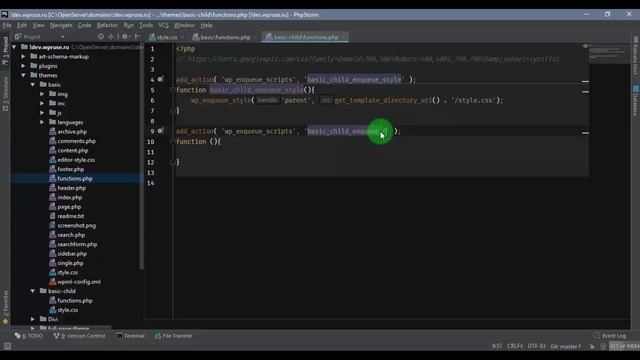Image resolution: width=640 pixels, height=360 pixels.
Task: Expand the art-schema-markup folder
Action: pyautogui.click(x=24, y=56)
